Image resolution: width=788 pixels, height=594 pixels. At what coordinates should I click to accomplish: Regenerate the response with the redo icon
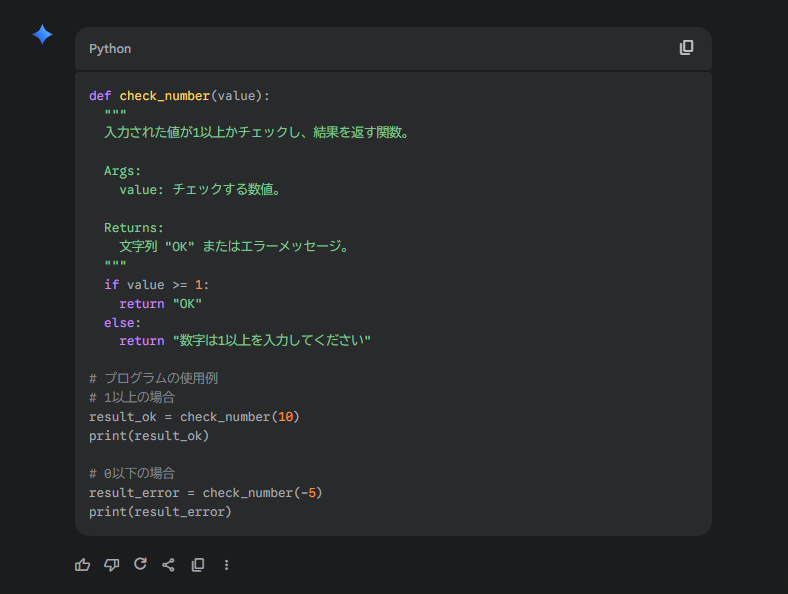tap(140, 564)
